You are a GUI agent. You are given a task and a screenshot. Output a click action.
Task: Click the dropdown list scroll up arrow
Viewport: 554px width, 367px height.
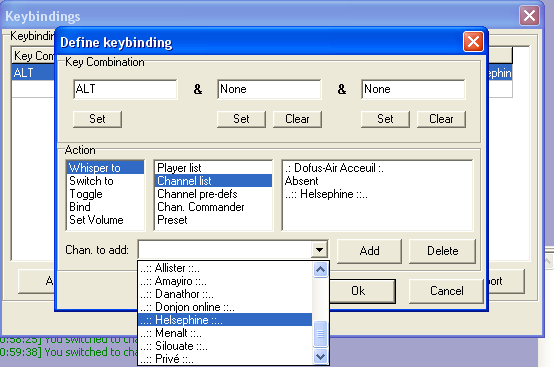pos(320,270)
